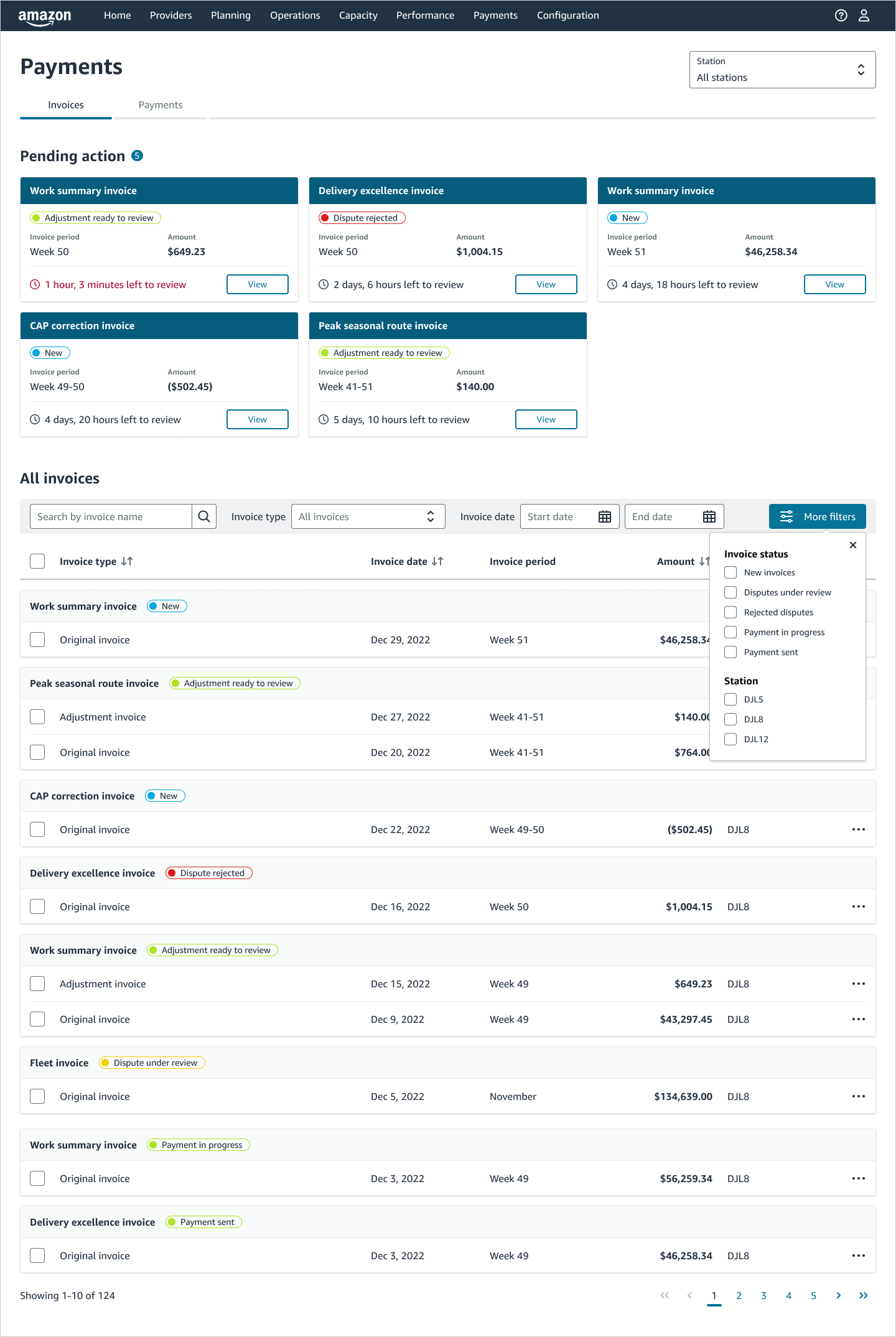This screenshot has height=1337, width=896.
Task: Open the help question mark icon
Action: tap(841, 16)
